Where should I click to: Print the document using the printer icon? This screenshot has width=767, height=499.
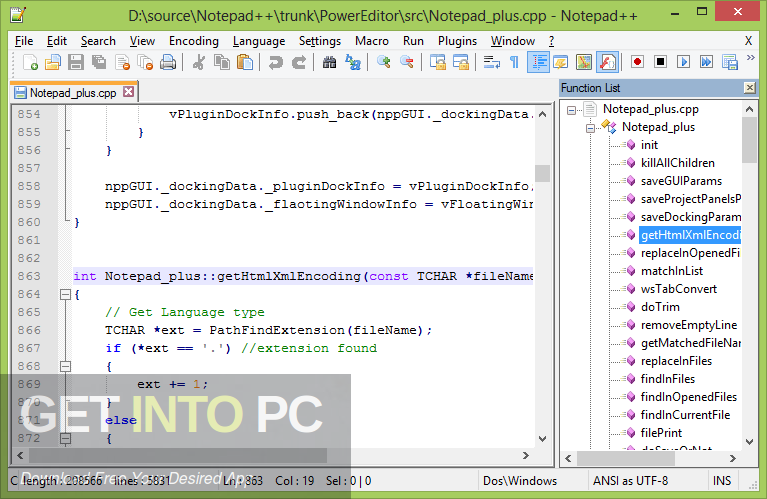coord(168,63)
